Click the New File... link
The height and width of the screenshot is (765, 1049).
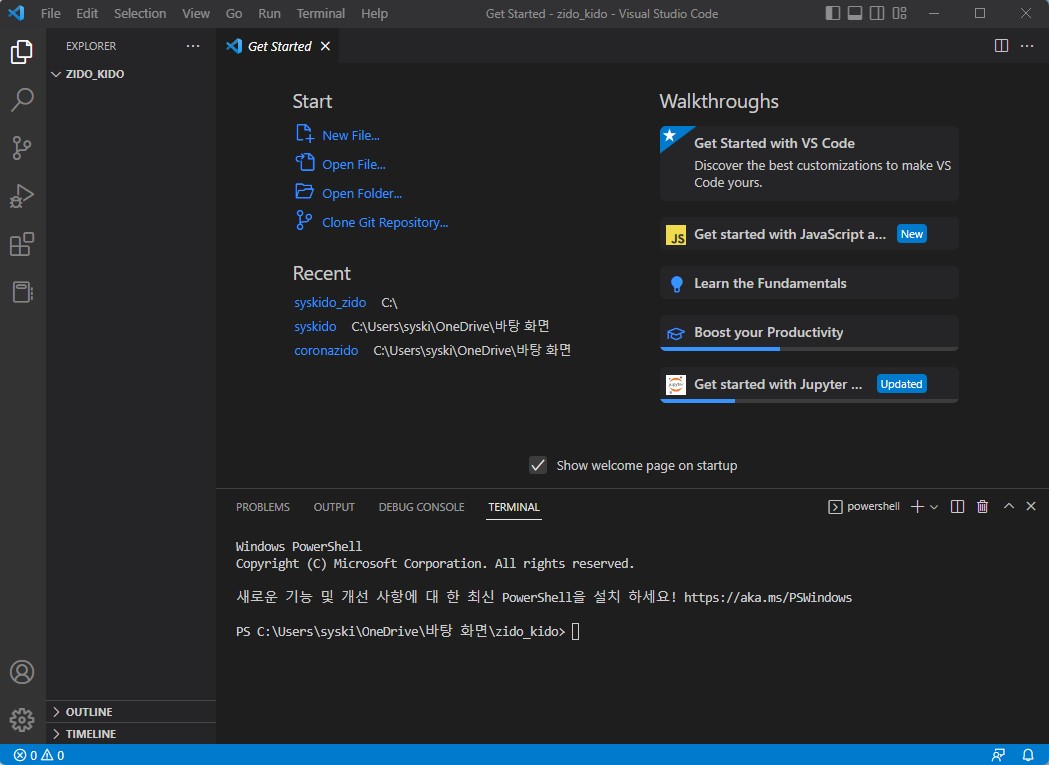351,135
